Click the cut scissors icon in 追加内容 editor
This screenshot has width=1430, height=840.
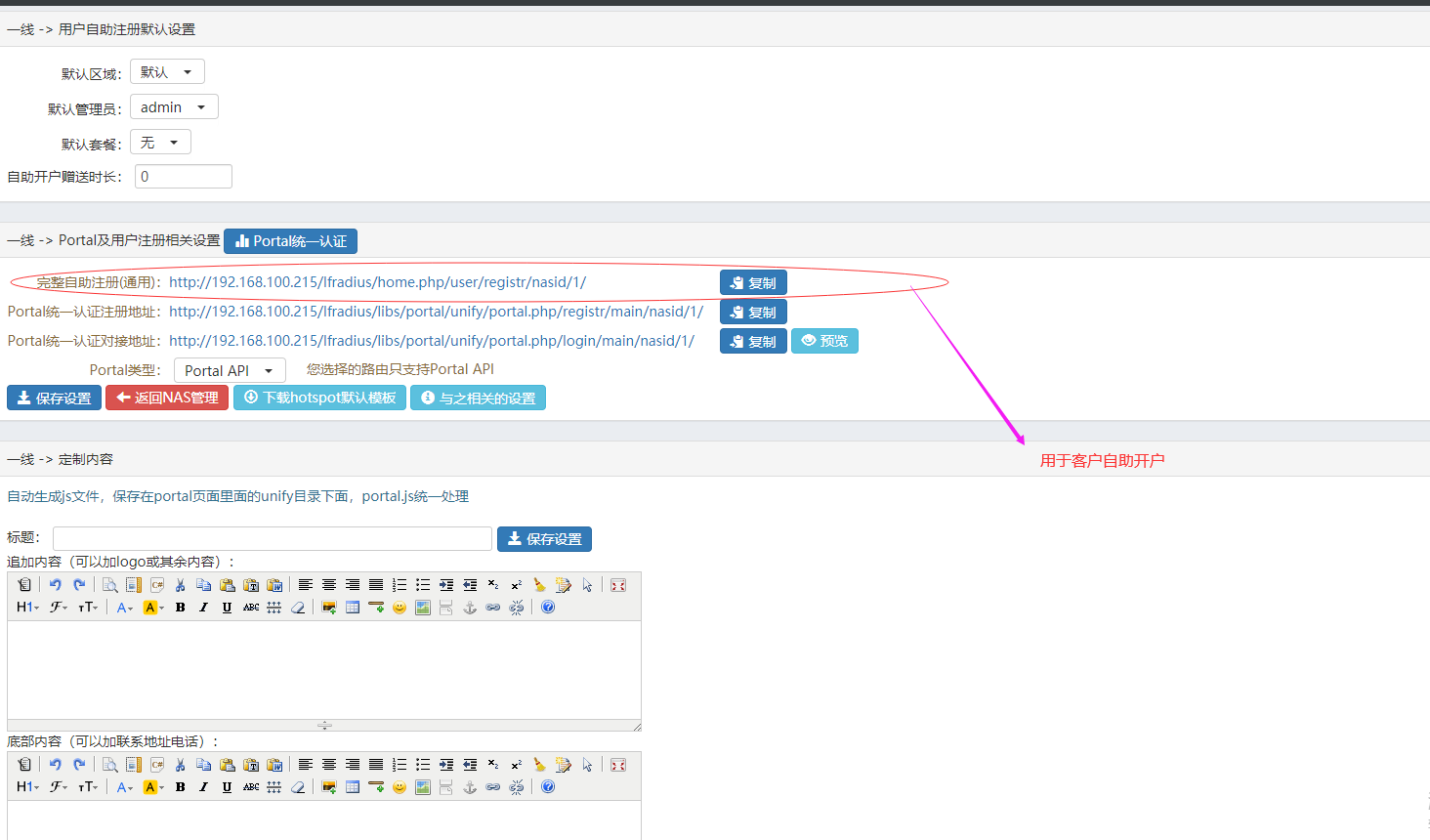pos(181,585)
